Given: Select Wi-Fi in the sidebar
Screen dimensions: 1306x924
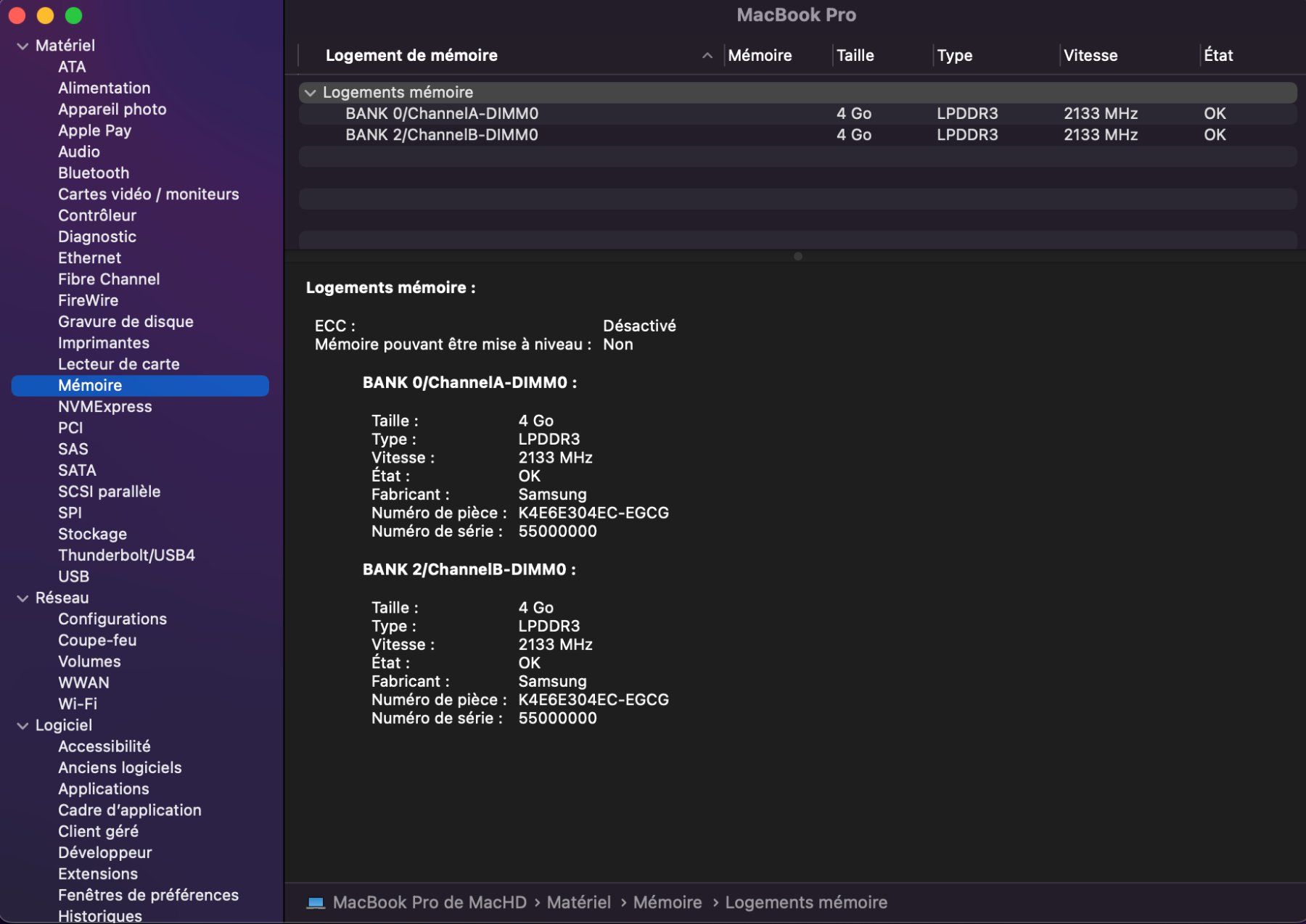Looking at the screenshot, I should click(78, 704).
